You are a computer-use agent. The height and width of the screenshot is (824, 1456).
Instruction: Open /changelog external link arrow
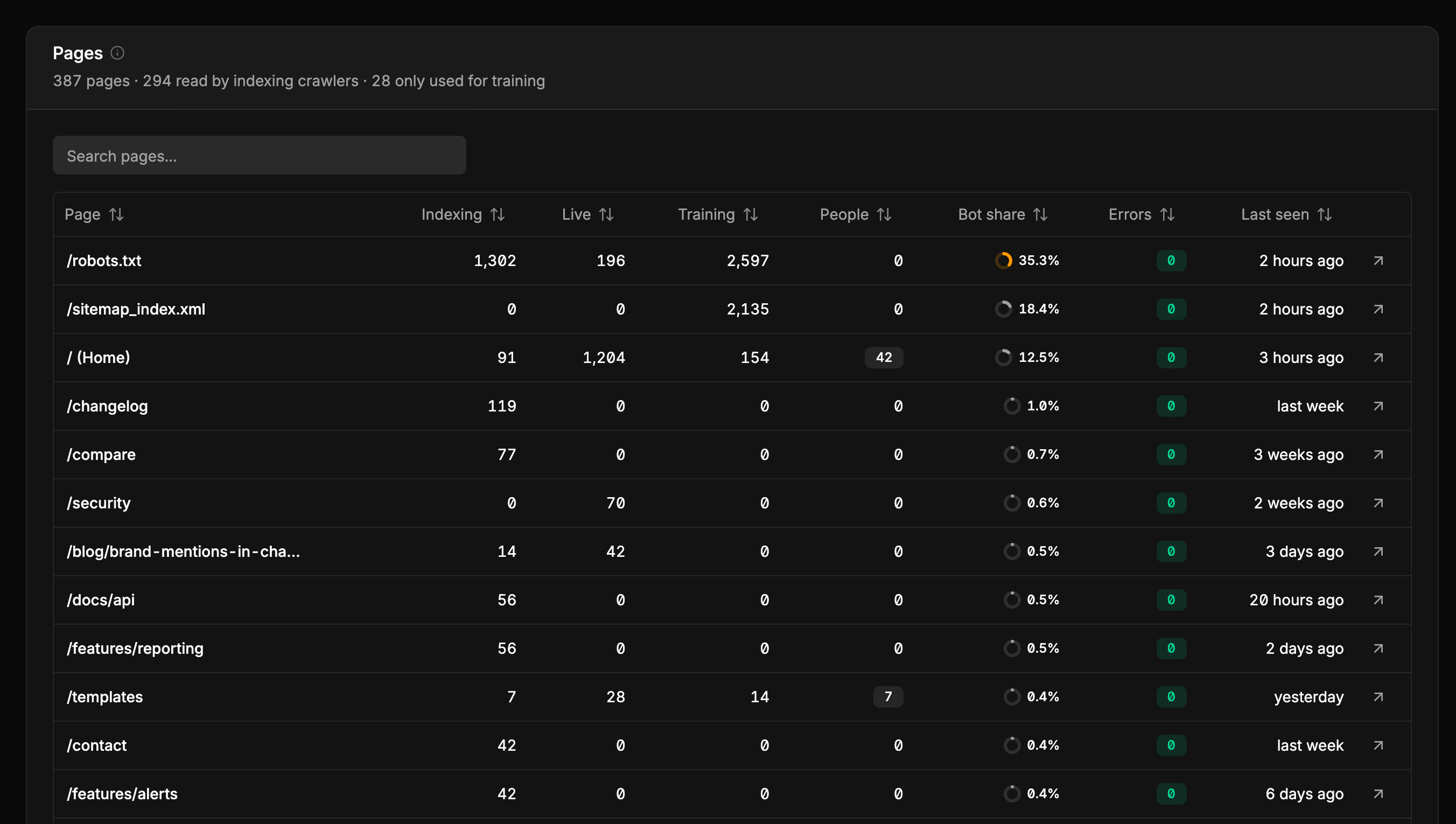(1378, 406)
